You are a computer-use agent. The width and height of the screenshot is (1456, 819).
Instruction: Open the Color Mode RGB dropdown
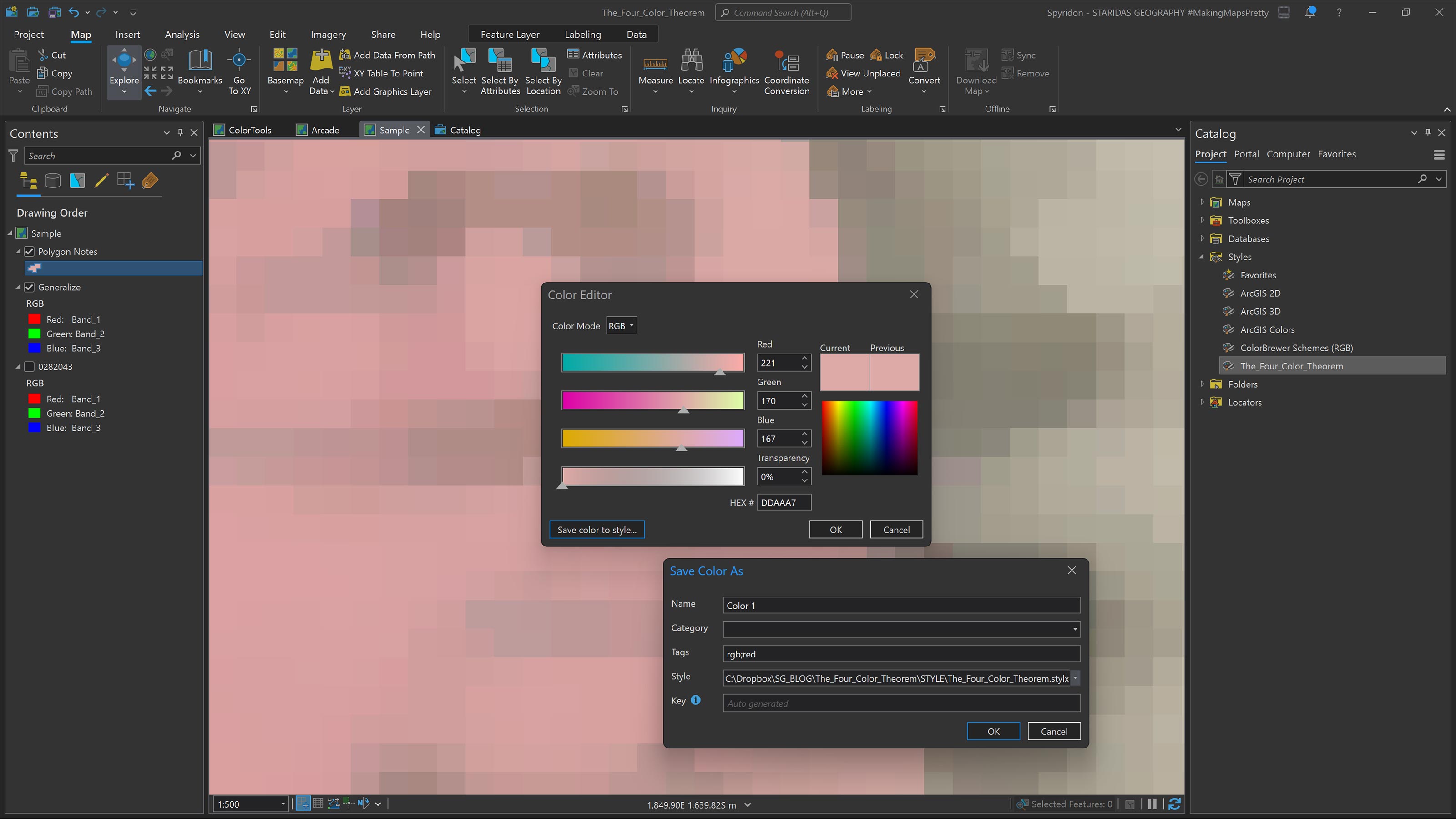621,325
